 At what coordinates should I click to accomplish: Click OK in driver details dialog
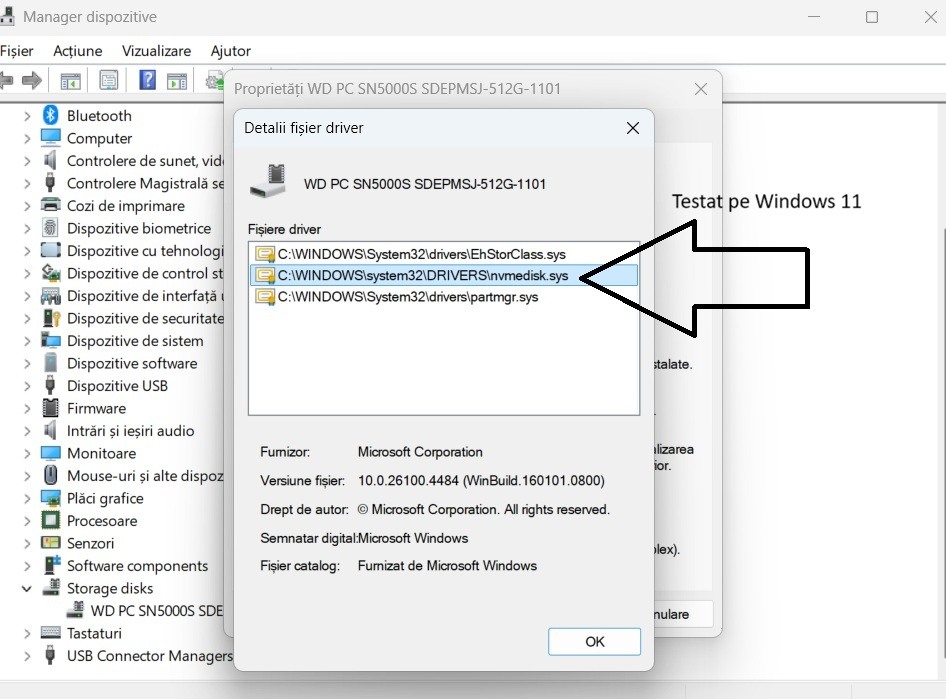pos(594,641)
